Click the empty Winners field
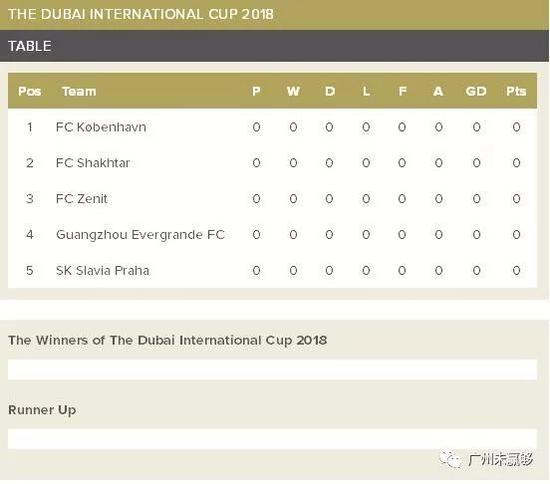Viewport: 550px width, 484px height. click(272, 369)
